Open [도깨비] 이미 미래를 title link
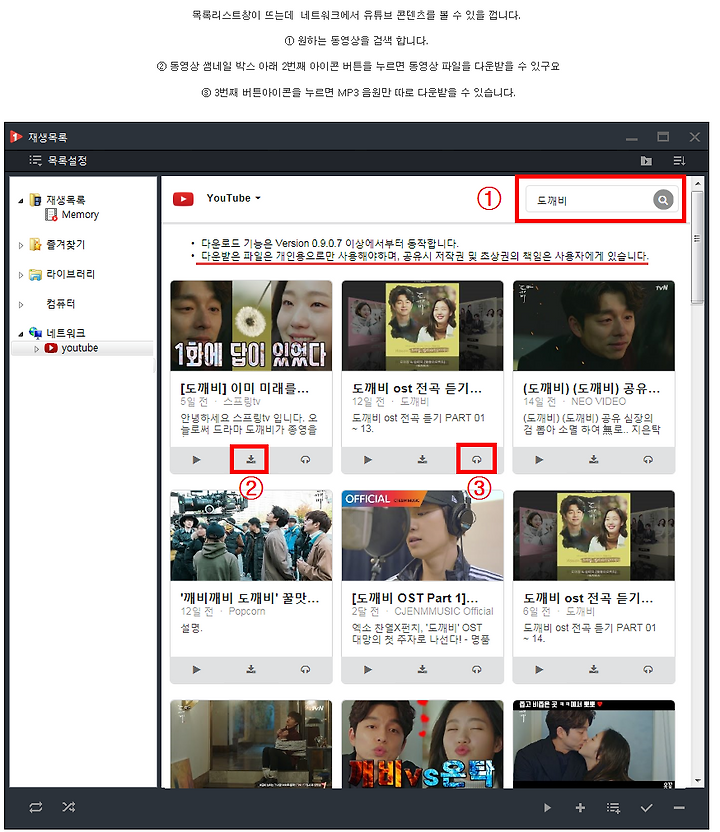 point(244,388)
